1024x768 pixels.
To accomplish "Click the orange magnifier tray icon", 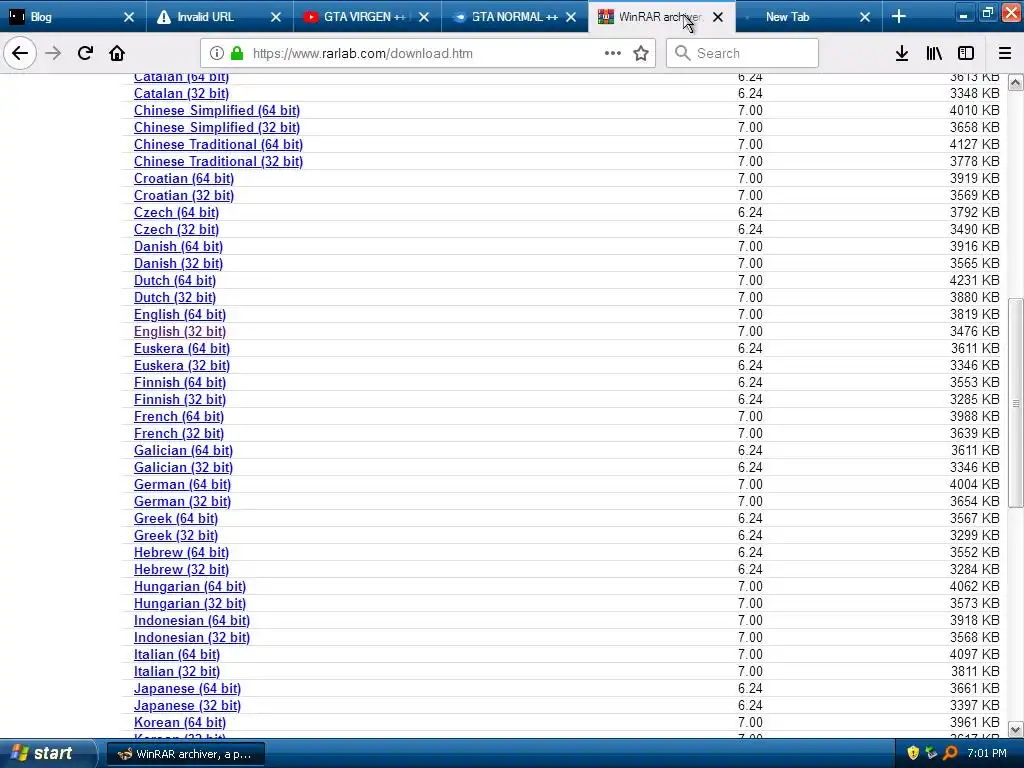I will (x=950, y=753).
